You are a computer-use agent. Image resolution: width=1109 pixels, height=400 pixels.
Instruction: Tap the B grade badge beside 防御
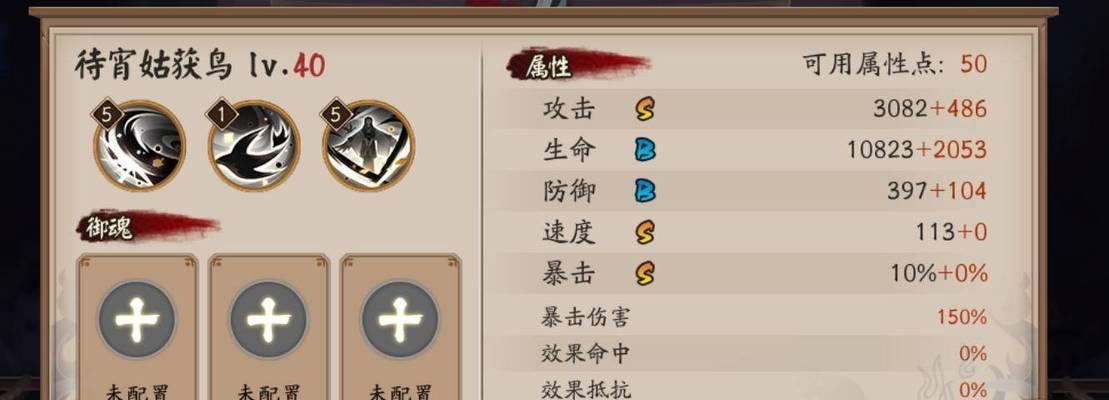click(x=644, y=191)
